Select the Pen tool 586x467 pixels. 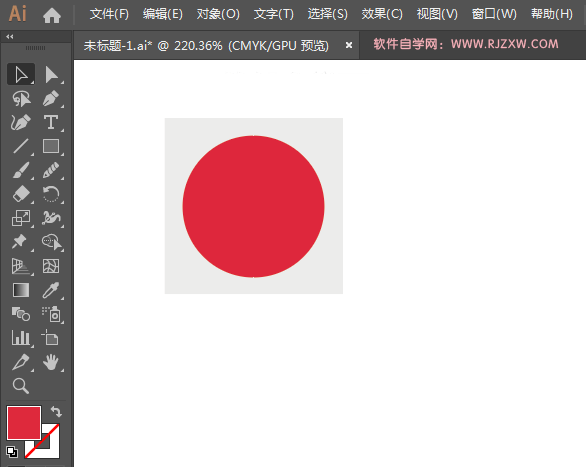tap(51, 99)
